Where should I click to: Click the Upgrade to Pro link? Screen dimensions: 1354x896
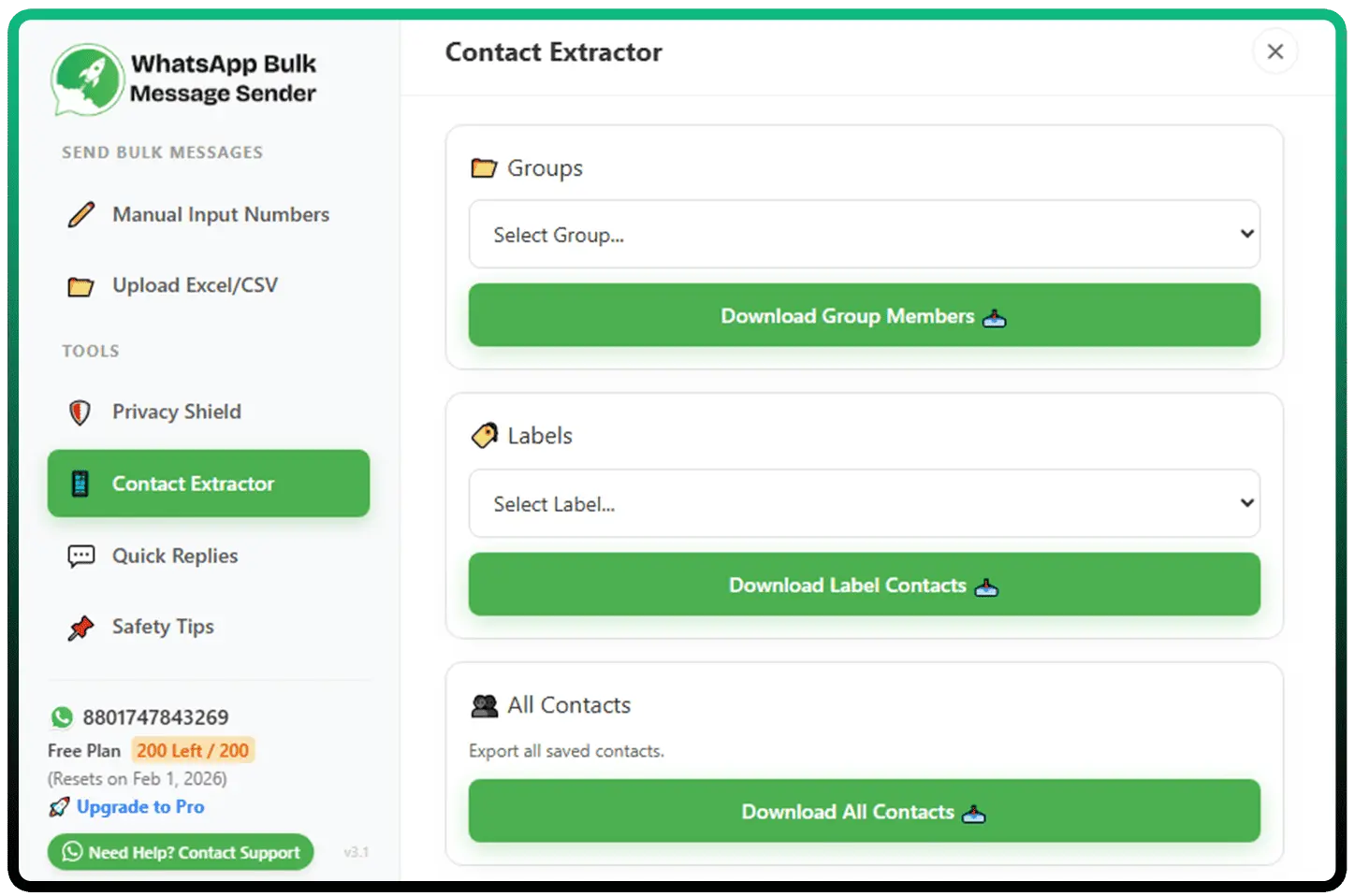point(140,806)
